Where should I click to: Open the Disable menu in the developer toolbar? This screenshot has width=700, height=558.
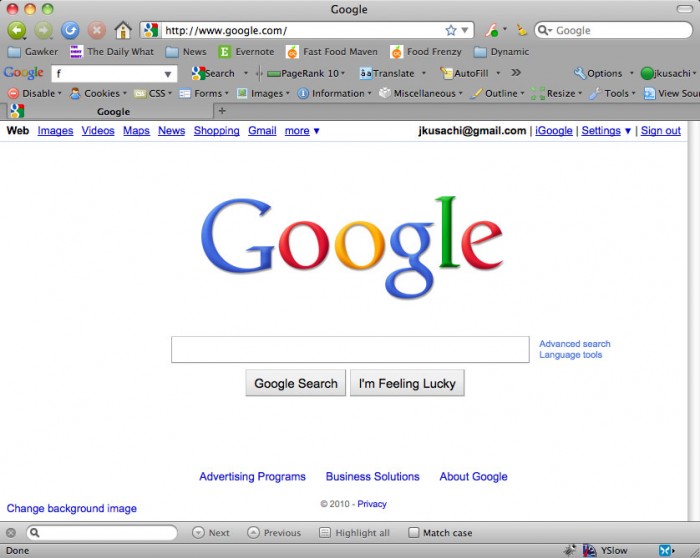point(34,93)
